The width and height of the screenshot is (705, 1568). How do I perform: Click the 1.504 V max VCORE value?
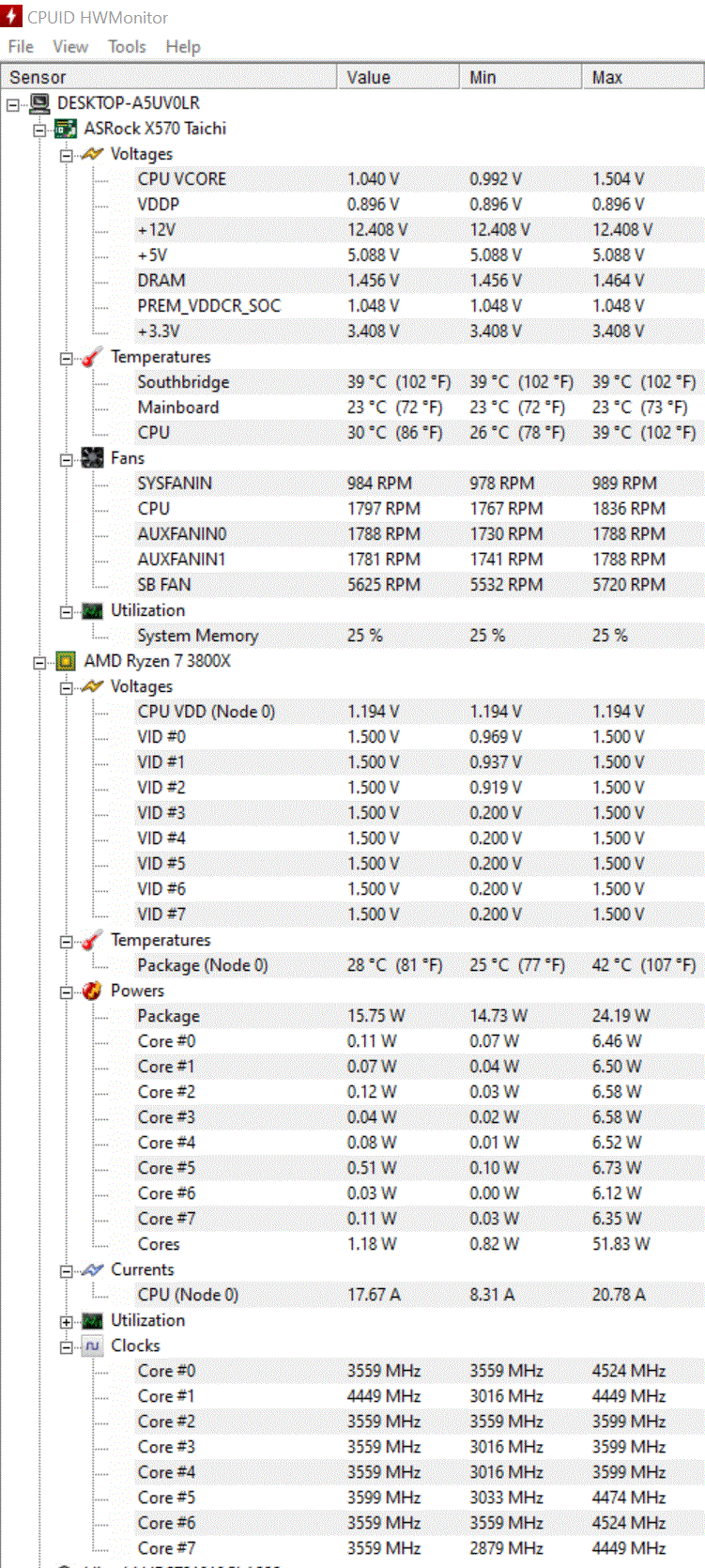coord(619,179)
